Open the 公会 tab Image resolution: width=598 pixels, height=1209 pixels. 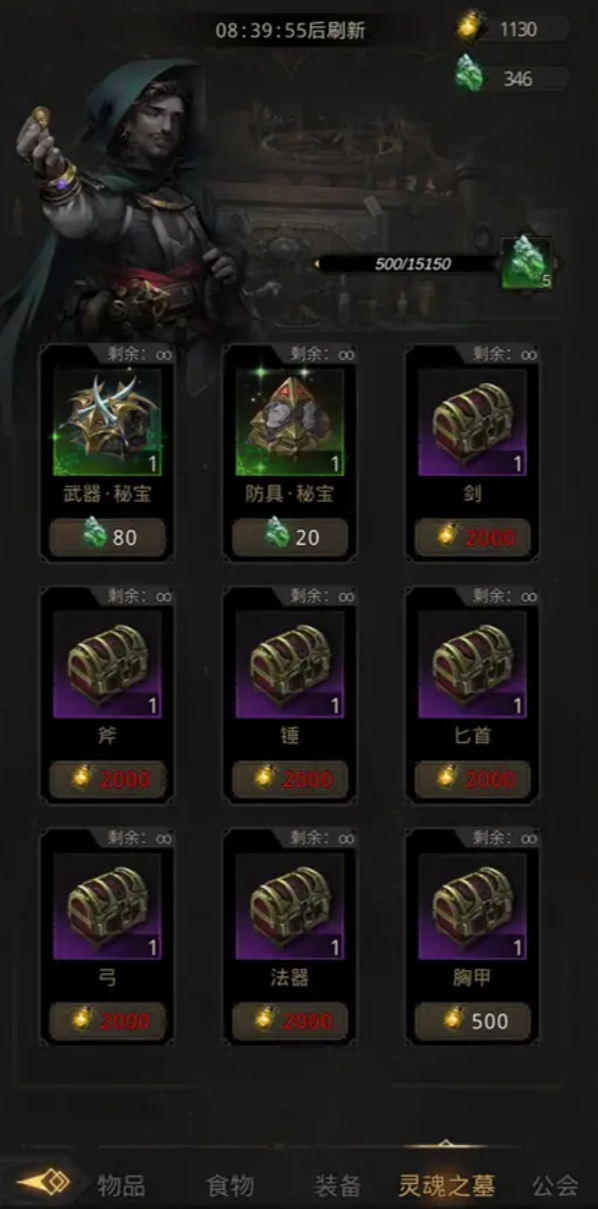click(555, 1186)
